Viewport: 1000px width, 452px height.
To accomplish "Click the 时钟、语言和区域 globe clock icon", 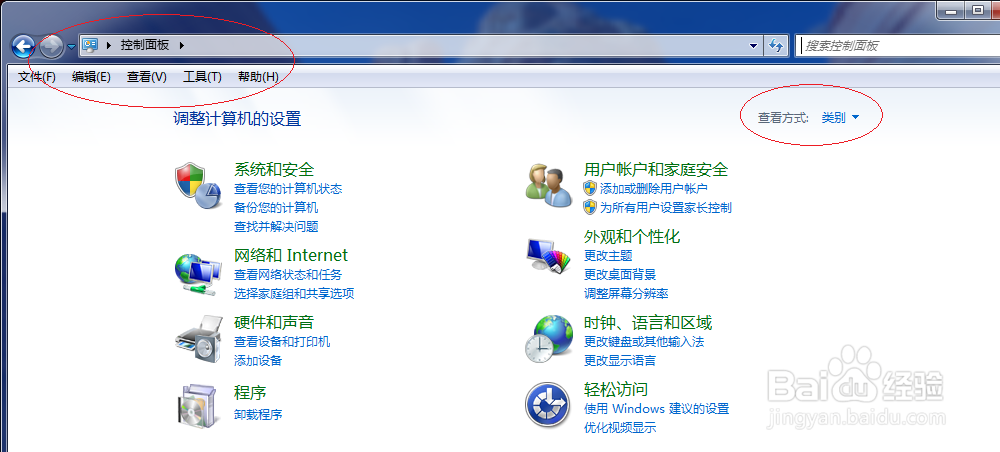I will click(549, 339).
